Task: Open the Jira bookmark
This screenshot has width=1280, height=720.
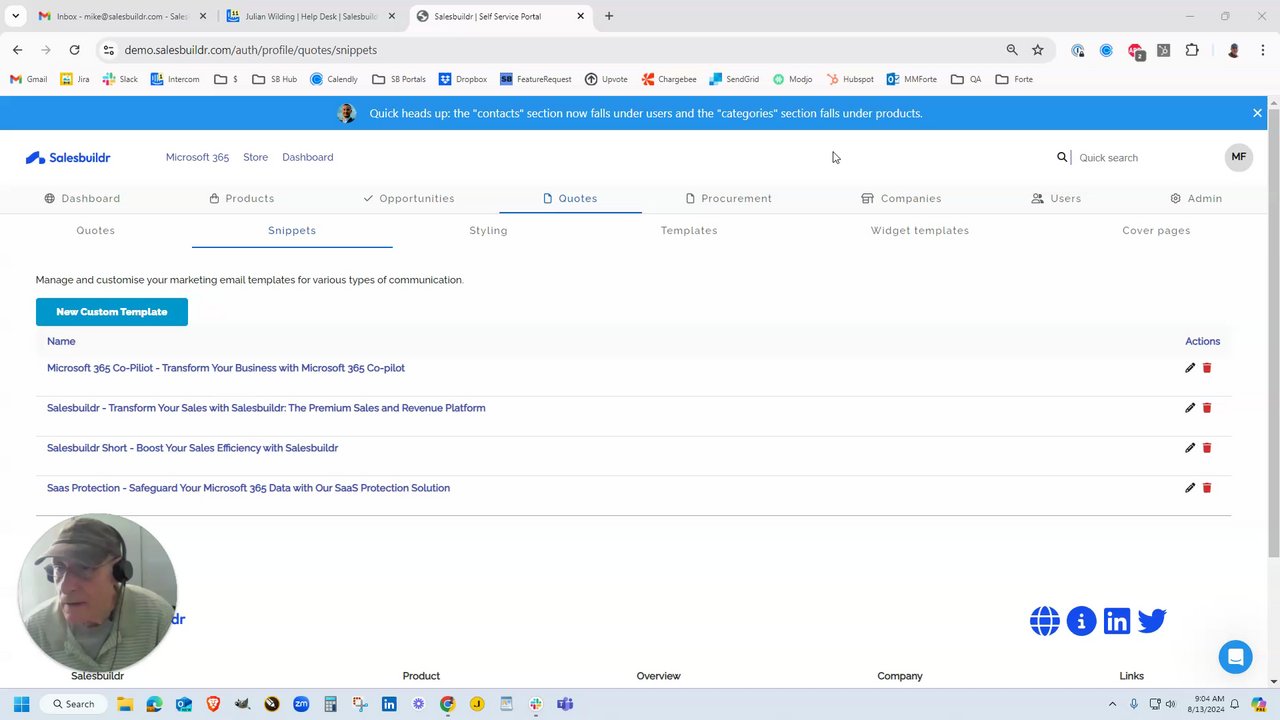Action: tap(75, 79)
